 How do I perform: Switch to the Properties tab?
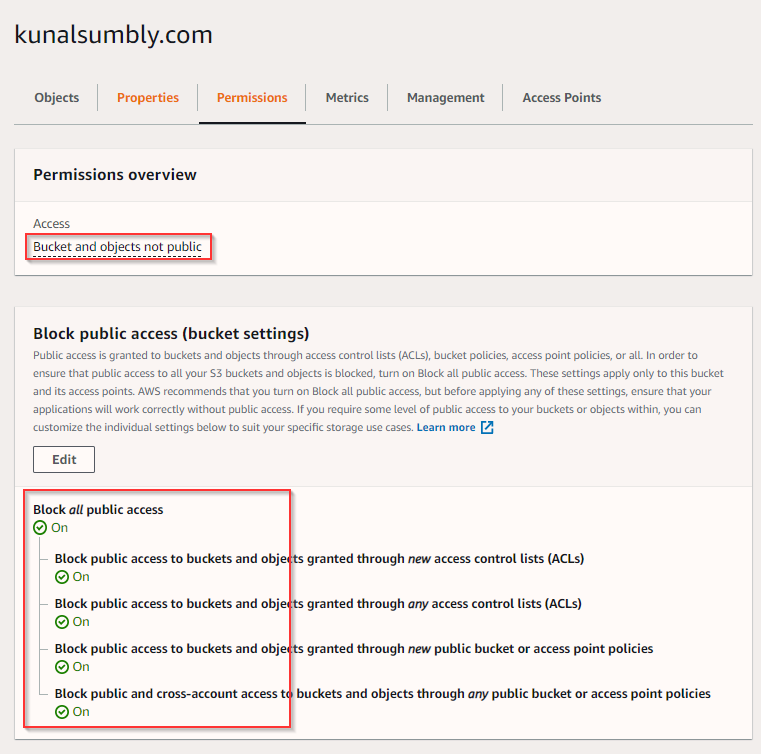148,98
